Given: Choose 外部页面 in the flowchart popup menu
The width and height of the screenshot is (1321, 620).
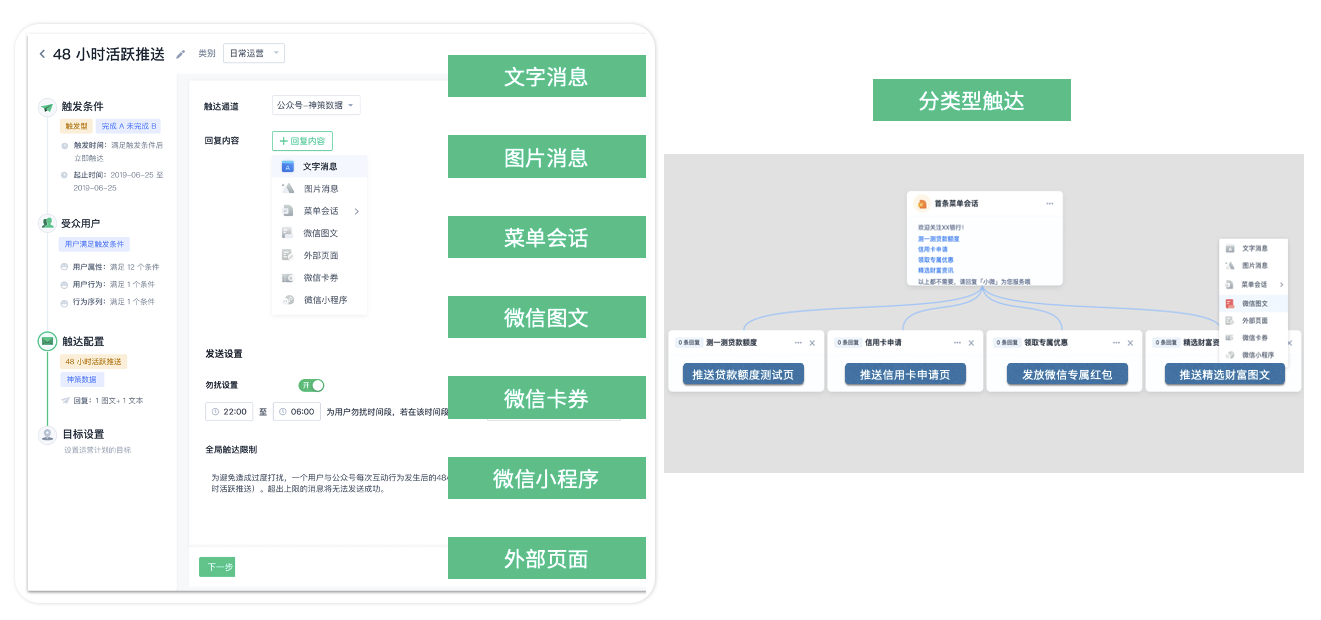Looking at the screenshot, I should [1254, 321].
